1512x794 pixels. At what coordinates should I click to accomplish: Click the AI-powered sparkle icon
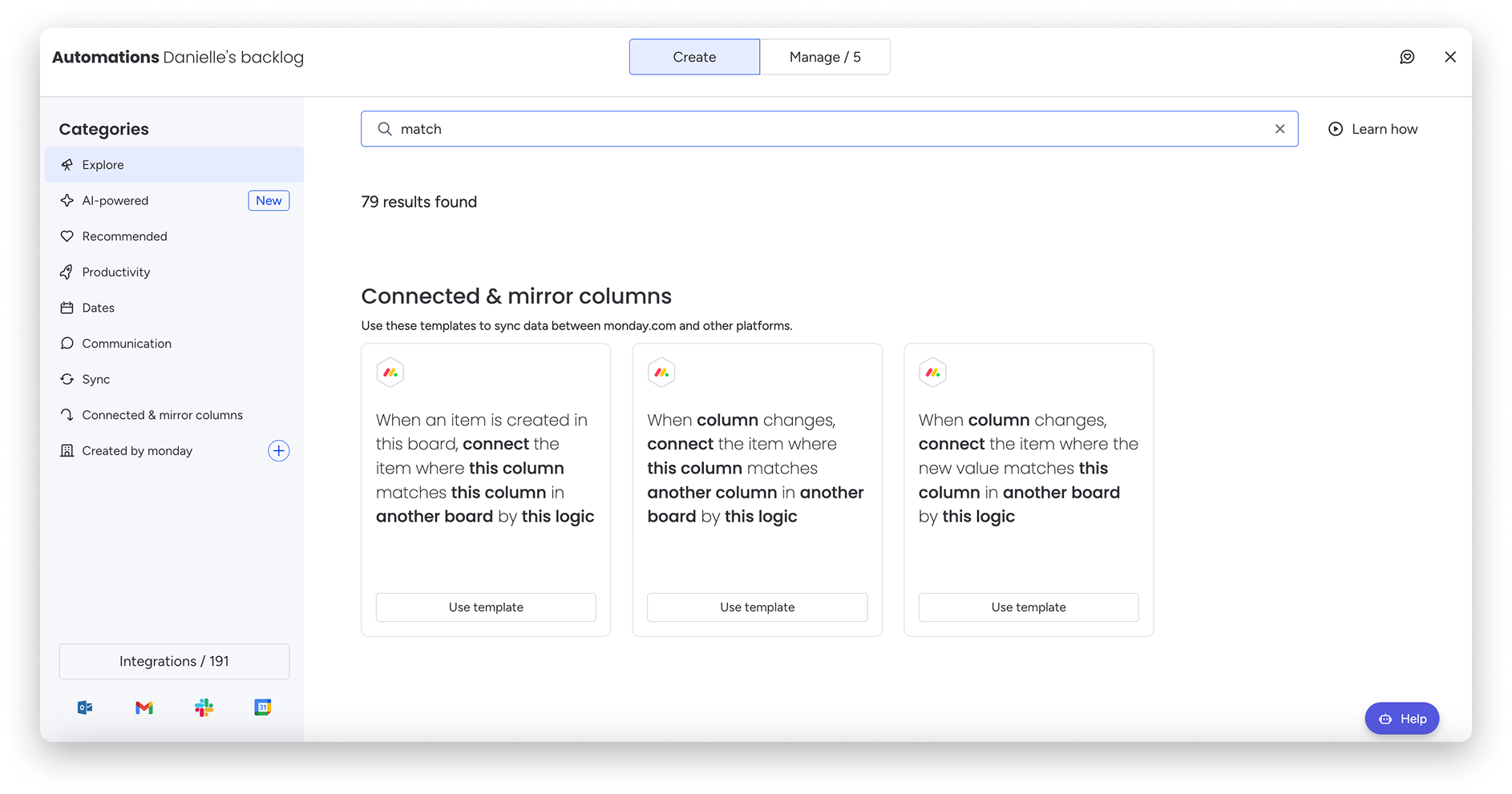[67, 200]
